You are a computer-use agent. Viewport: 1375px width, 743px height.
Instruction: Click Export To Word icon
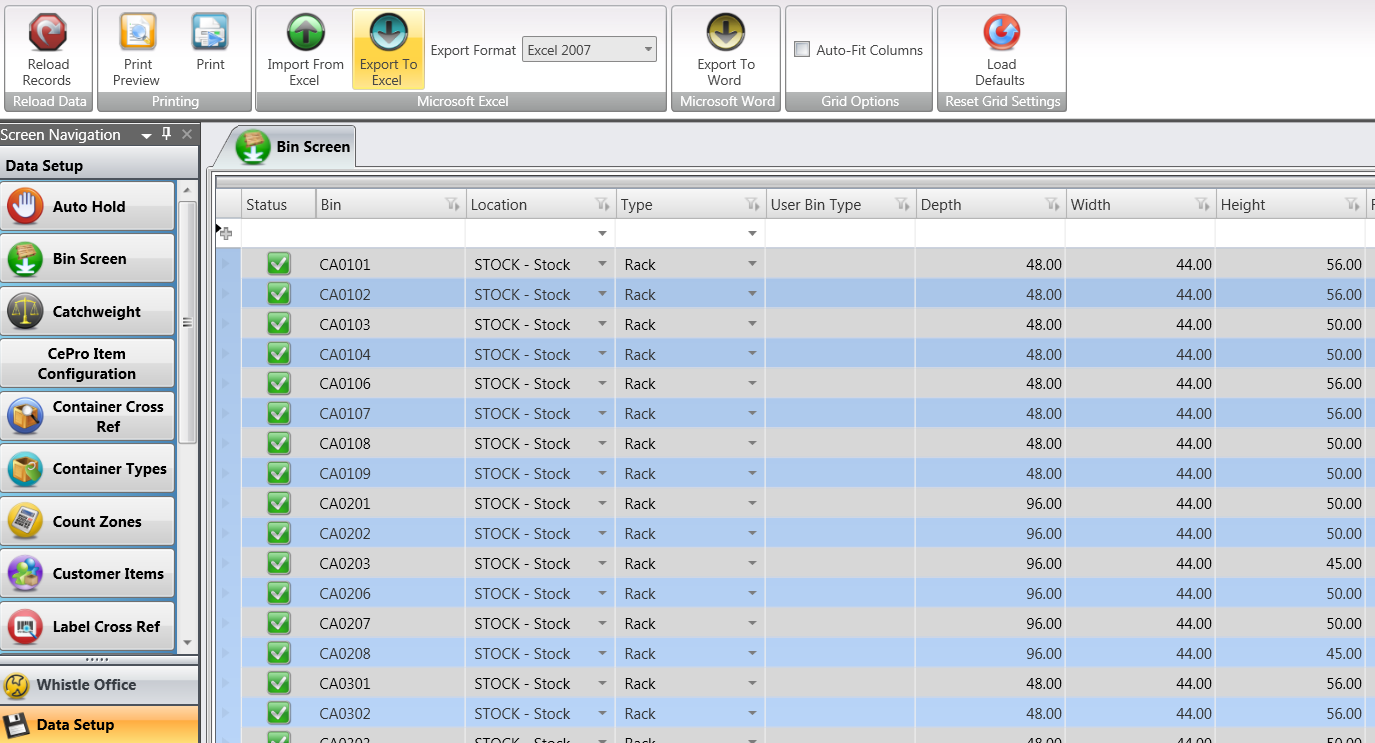(x=725, y=33)
